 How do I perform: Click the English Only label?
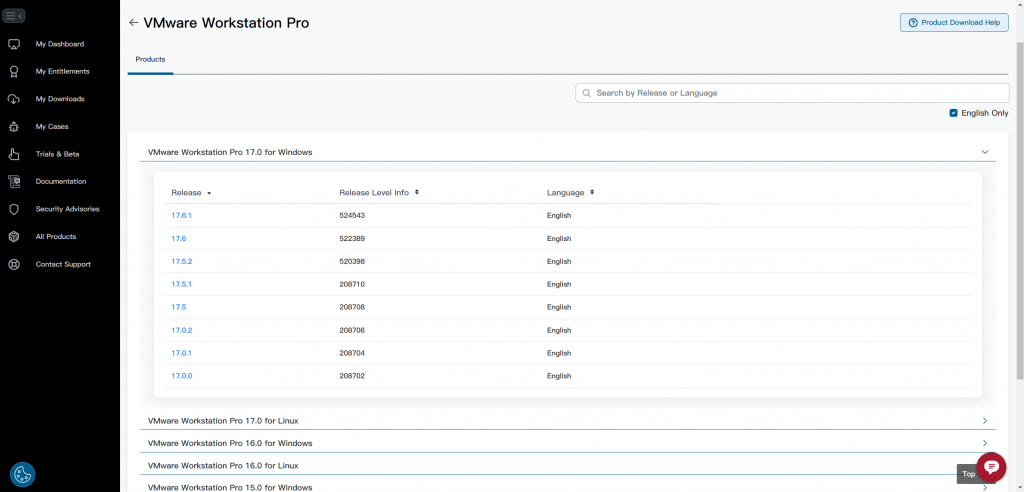coord(985,113)
